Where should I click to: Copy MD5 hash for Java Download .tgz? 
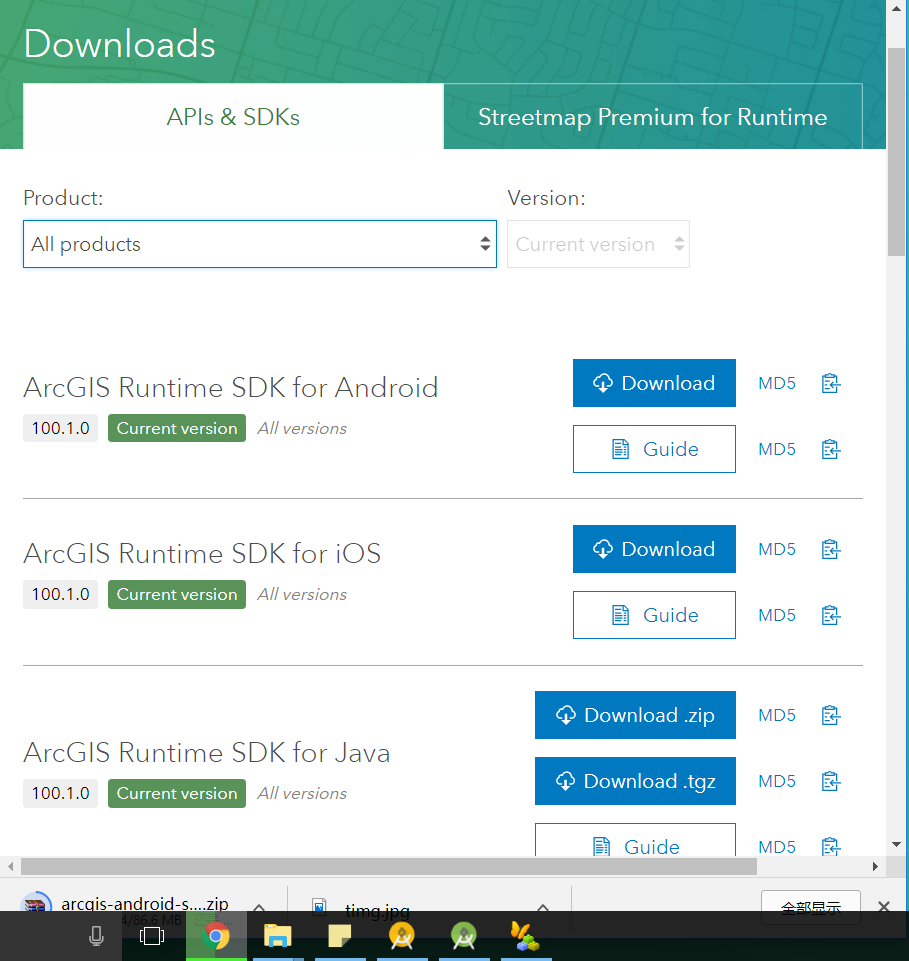pos(830,781)
